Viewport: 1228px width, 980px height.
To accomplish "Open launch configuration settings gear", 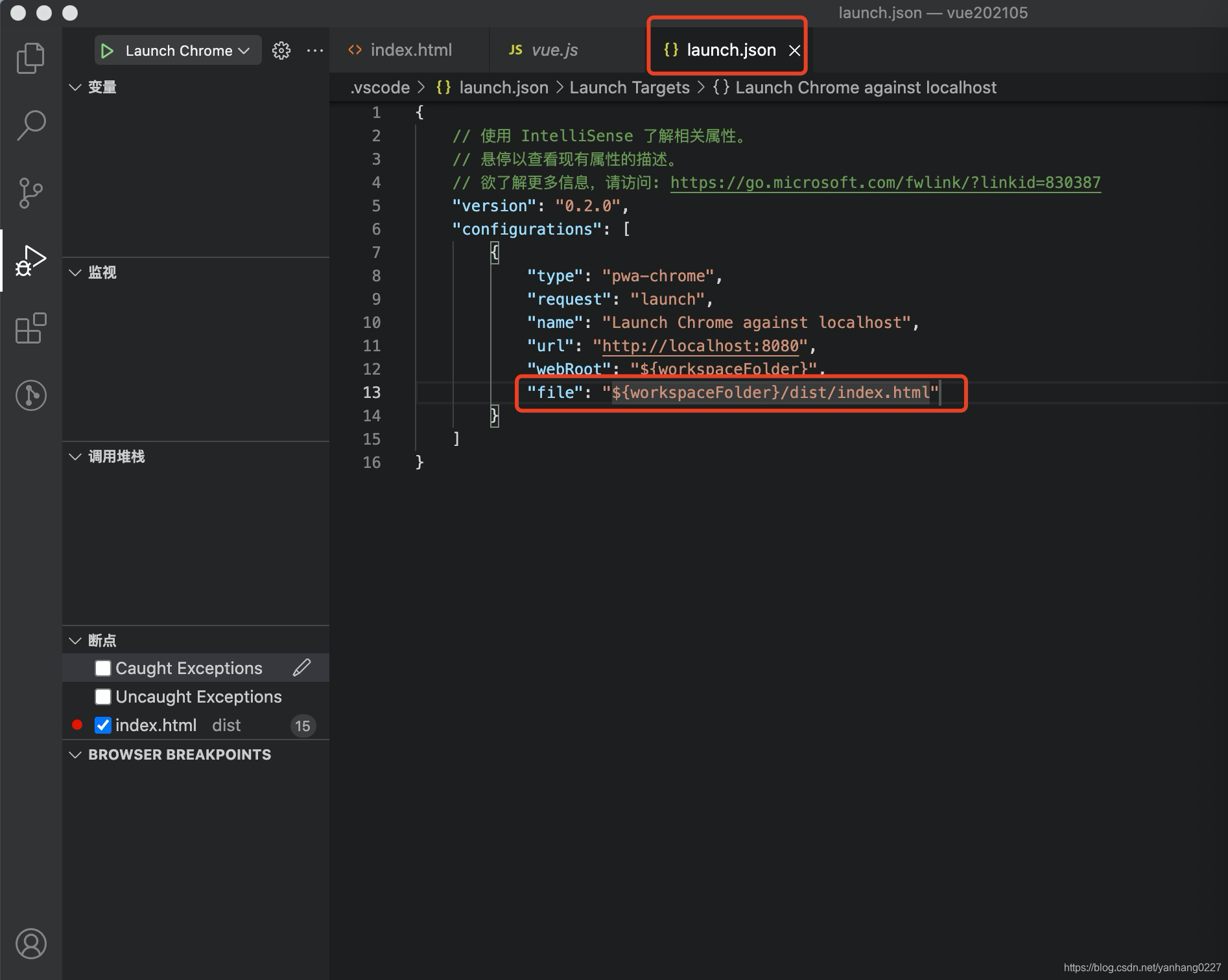I will [x=281, y=50].
